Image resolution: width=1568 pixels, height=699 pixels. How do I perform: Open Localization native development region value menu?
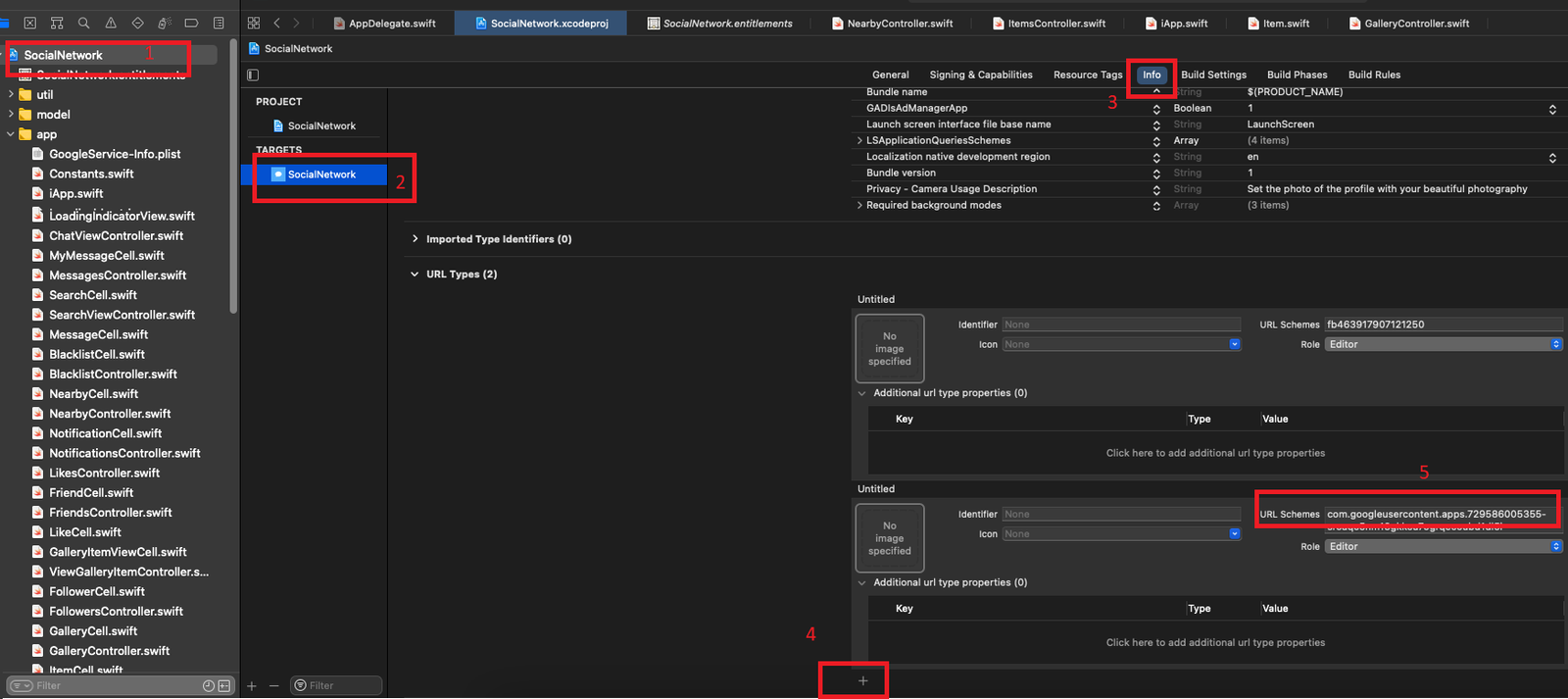1552,157
